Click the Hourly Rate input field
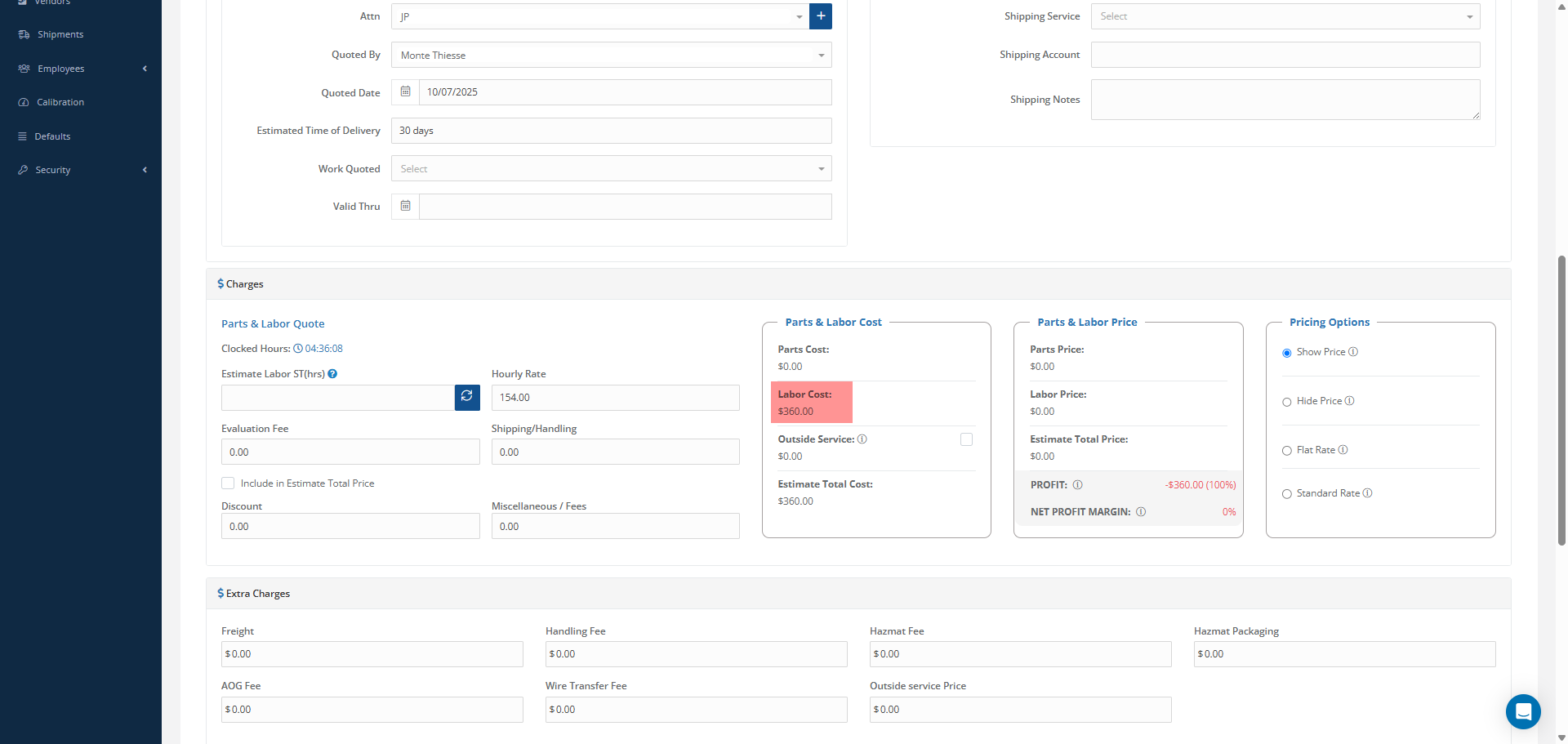The width and height of the screenshot is (1568, 744). pyautogui.click(x=615, y=398)
